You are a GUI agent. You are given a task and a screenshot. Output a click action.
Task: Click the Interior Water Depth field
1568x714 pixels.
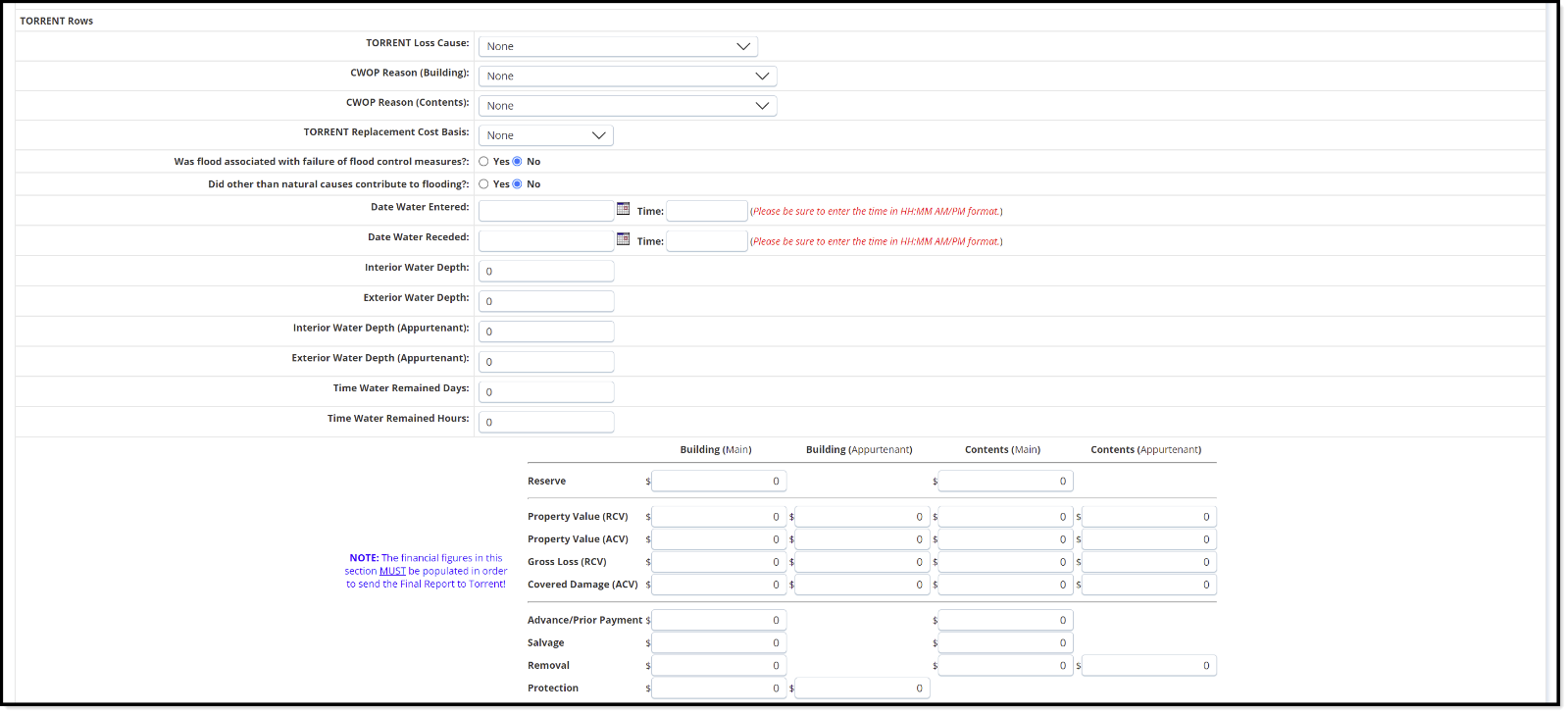pos(546,271)
